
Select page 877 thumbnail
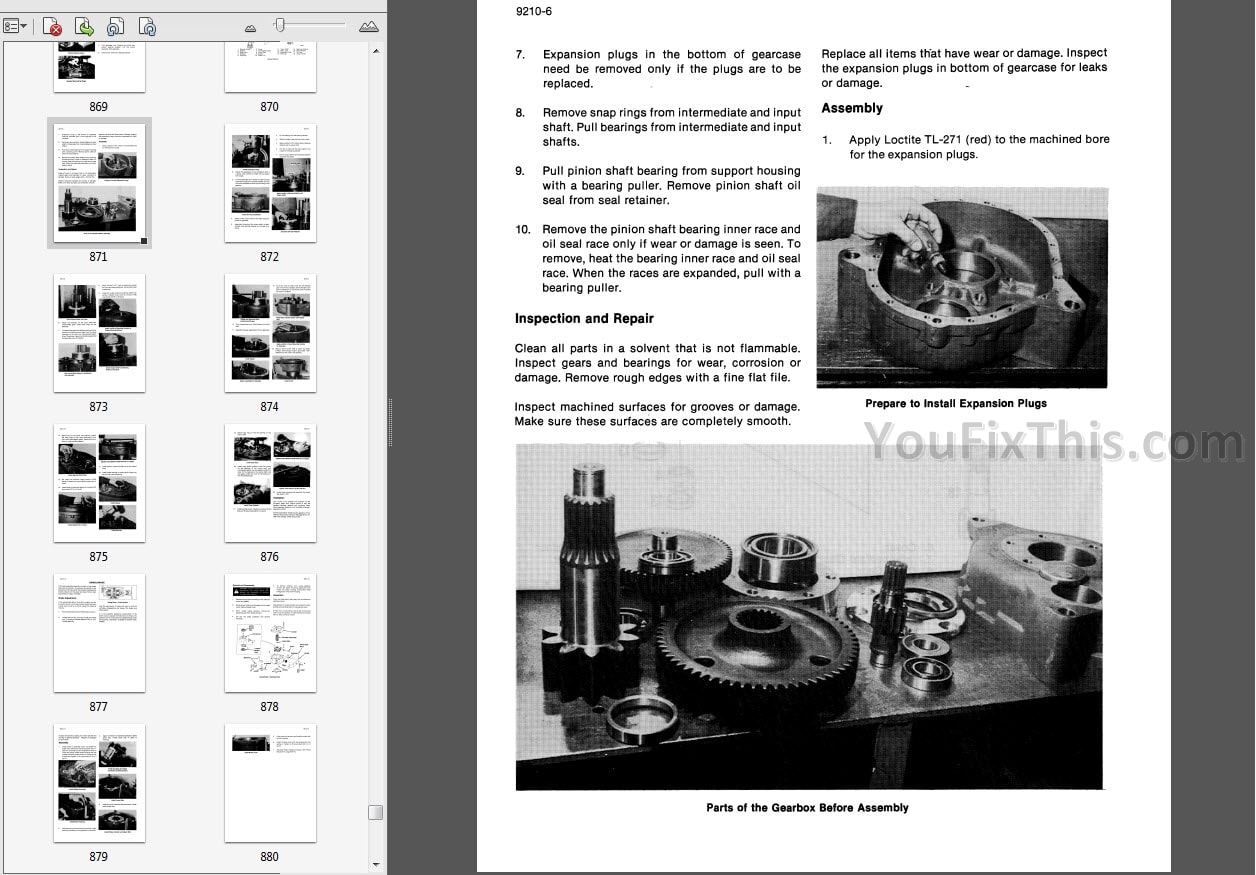pyautogui.click(x=98, y=632)
